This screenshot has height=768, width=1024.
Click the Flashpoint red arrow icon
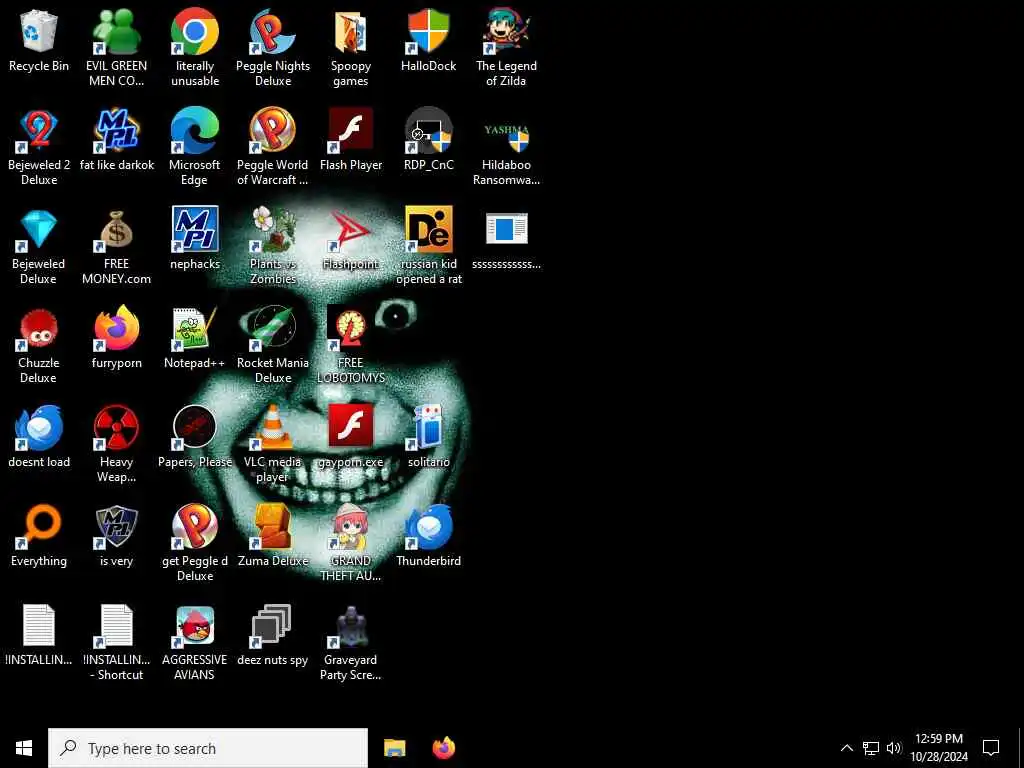click(351, 230)
